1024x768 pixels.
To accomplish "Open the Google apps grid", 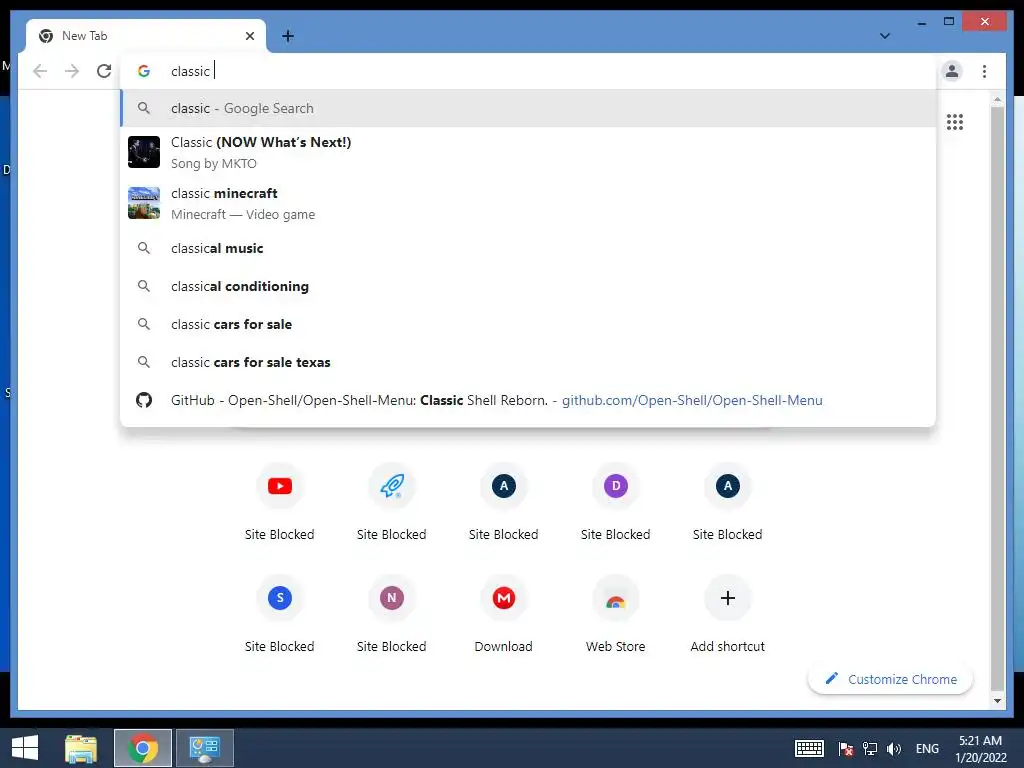I will 955,121.
